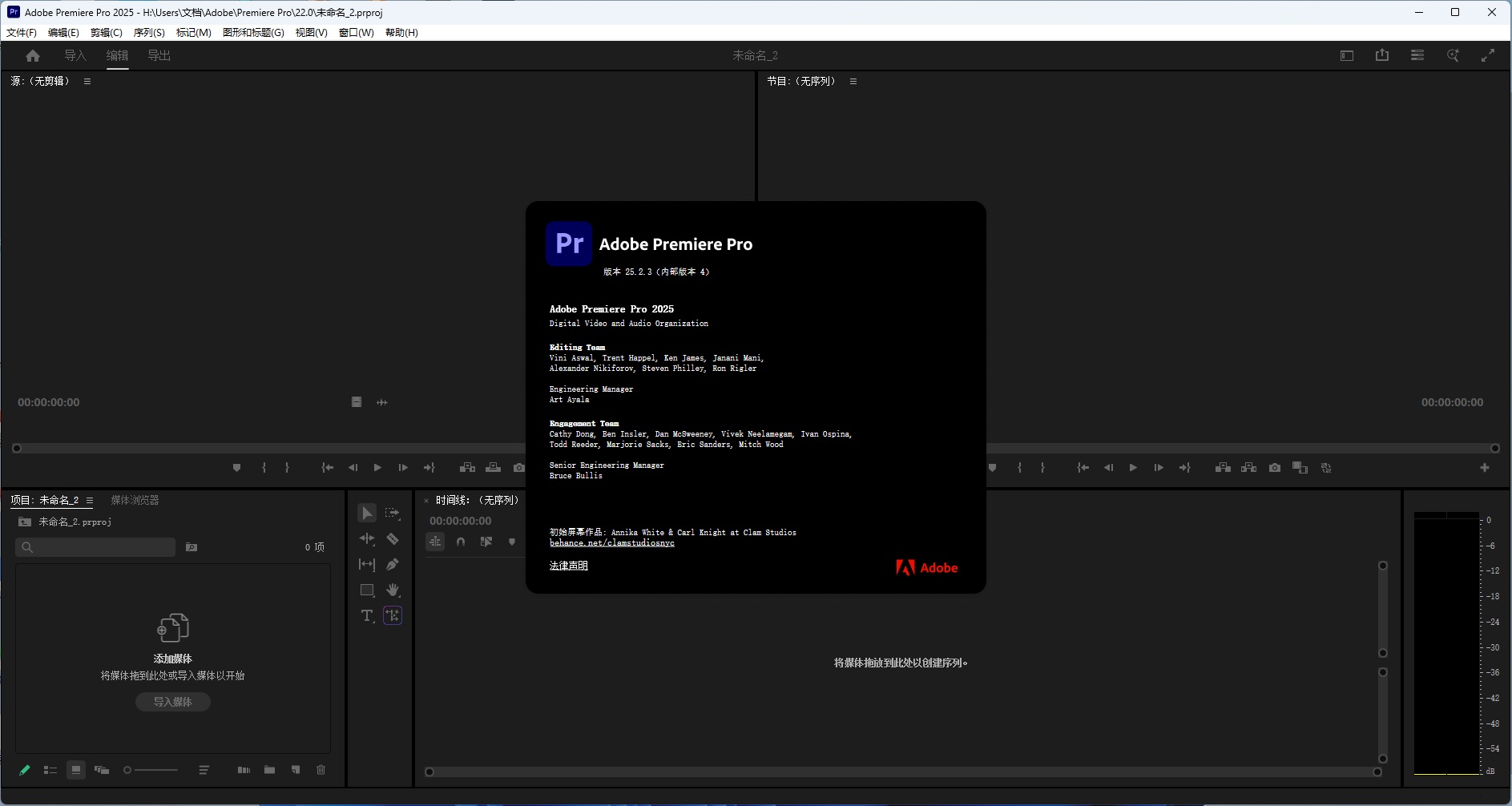Click Drag Audio Only waveform icon
This screenshot has width=1512, height=806.
coord(382,402)
